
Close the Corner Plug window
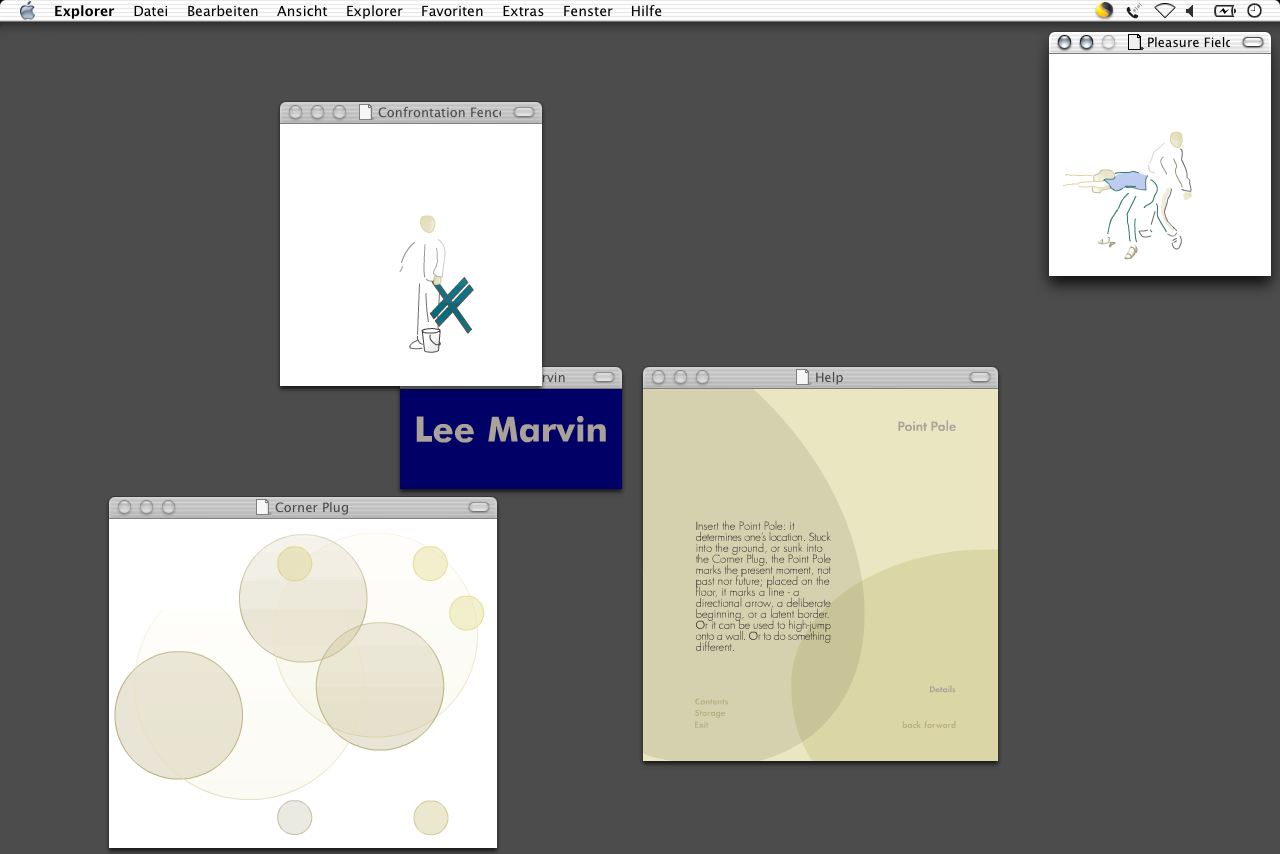click(x=124, y=507)
